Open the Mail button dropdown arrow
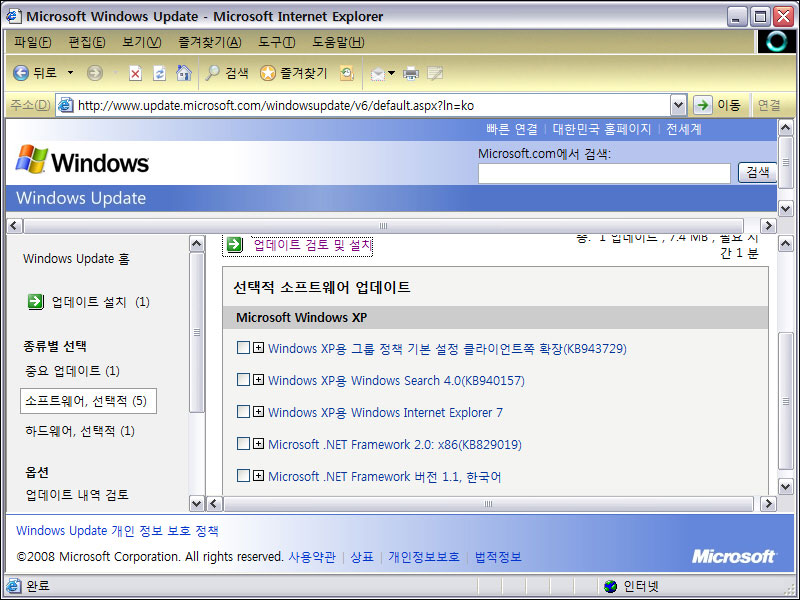 pos(391,73)
